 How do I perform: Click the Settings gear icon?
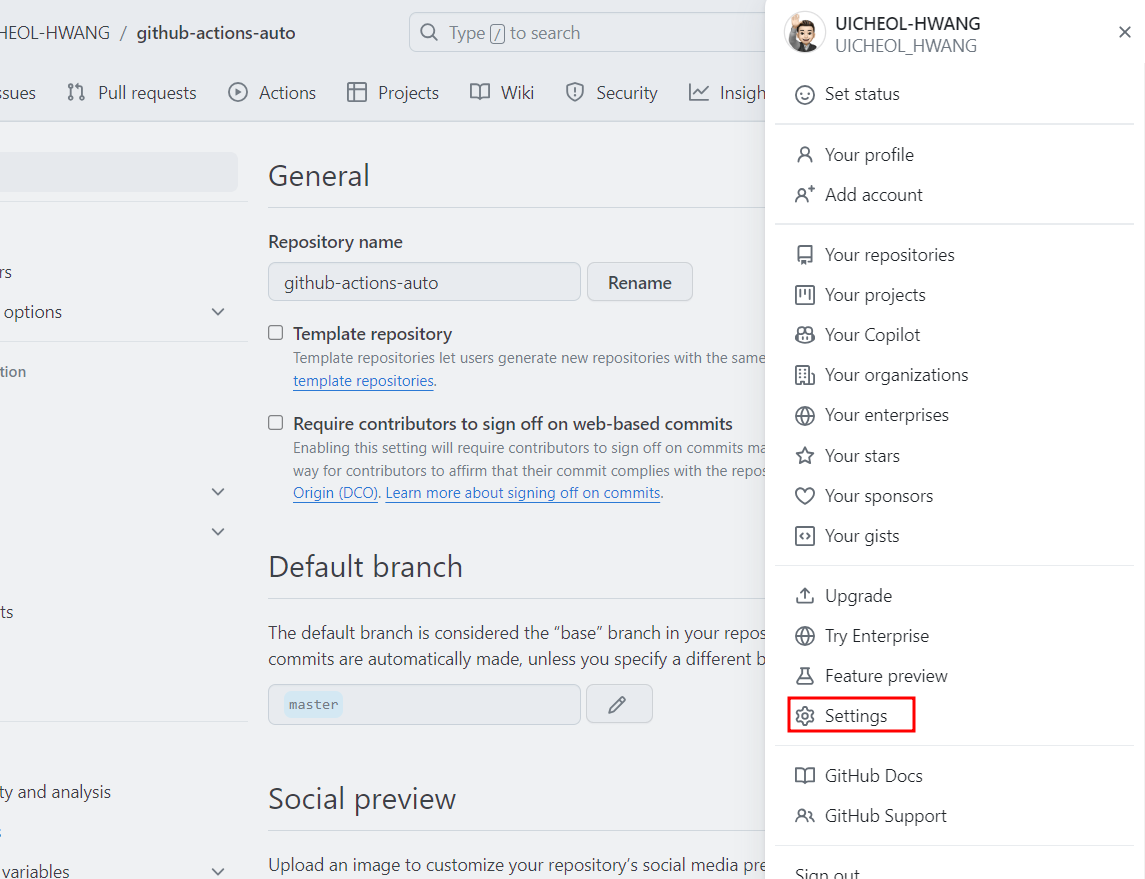pos(805,716)
